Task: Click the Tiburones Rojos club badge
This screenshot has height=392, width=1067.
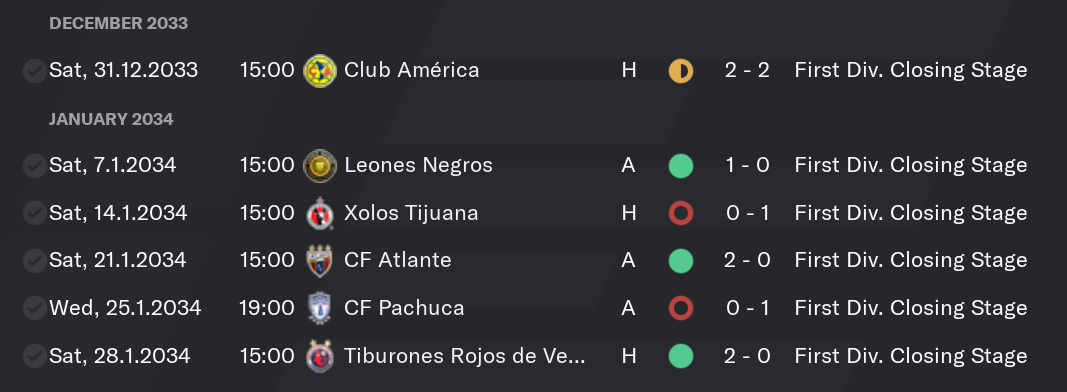Action: 319,356
